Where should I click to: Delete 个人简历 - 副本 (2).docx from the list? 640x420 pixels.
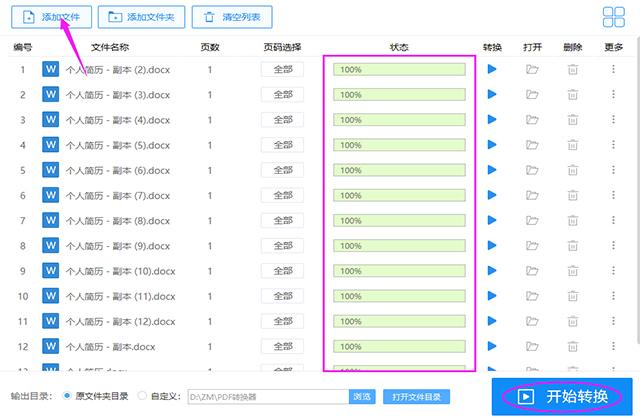click(x=573, y=69)
